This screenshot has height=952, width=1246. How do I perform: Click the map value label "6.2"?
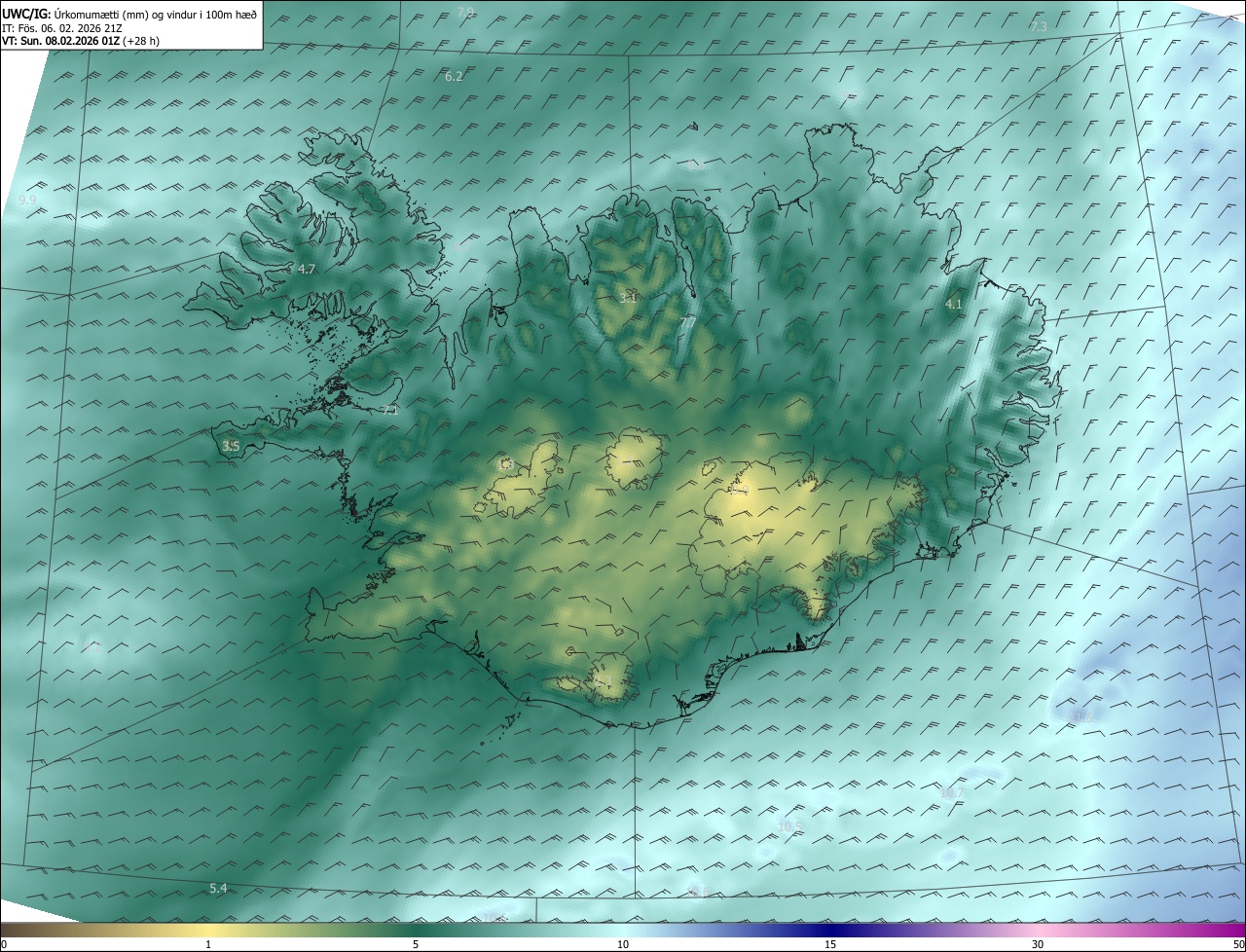454,76
